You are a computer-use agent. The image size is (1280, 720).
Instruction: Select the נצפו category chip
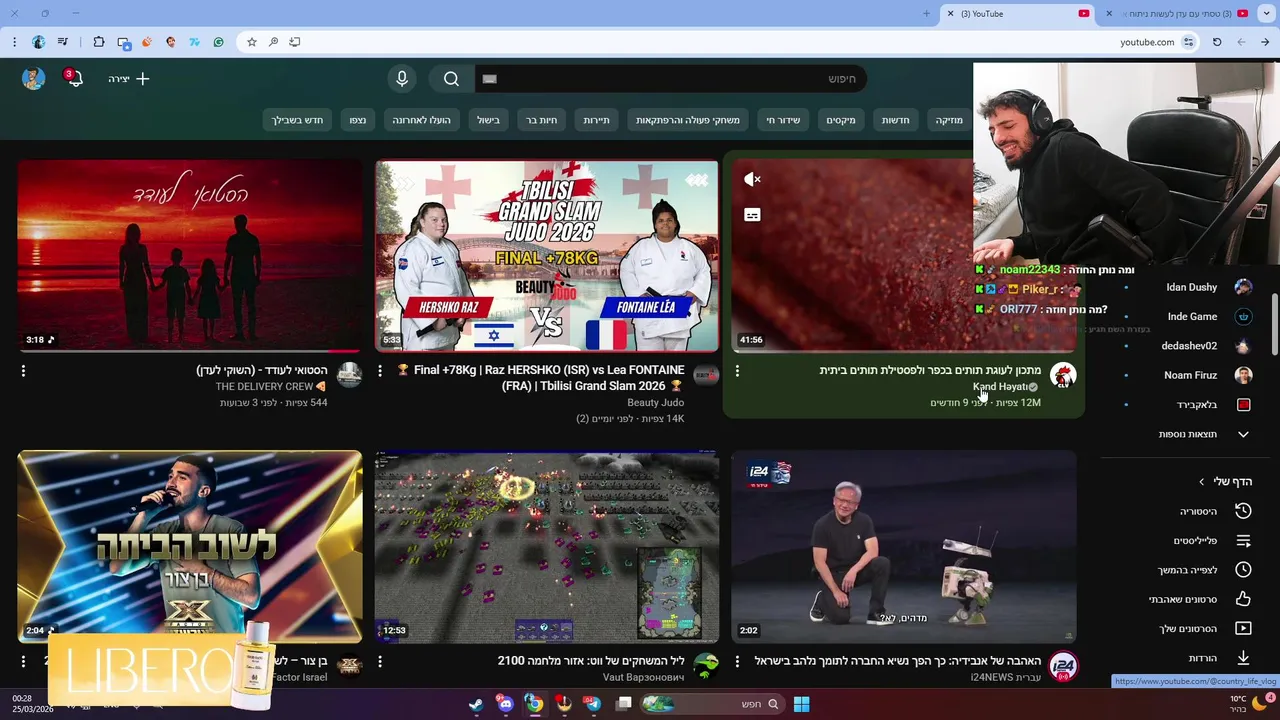357,120
